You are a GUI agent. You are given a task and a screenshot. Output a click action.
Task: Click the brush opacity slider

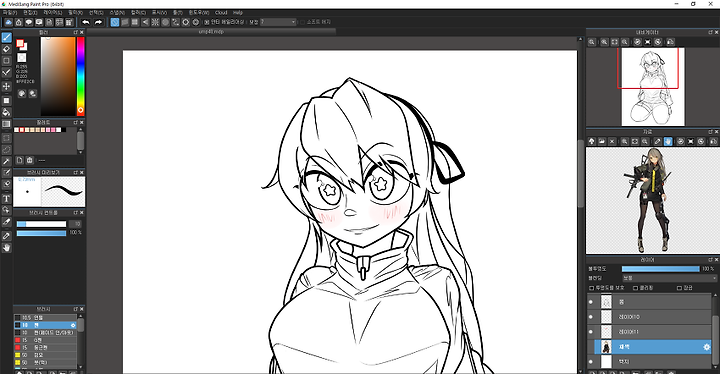pyautogui.click(x=41, y=233)
